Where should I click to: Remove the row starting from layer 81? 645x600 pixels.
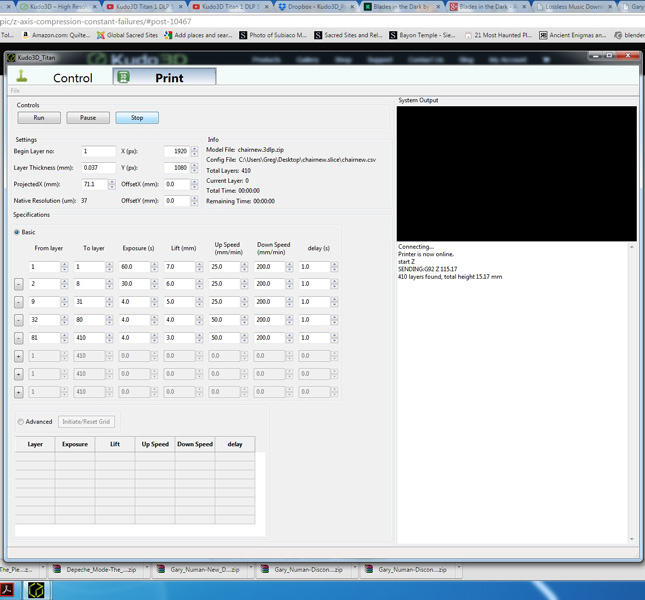click(19, 338)
